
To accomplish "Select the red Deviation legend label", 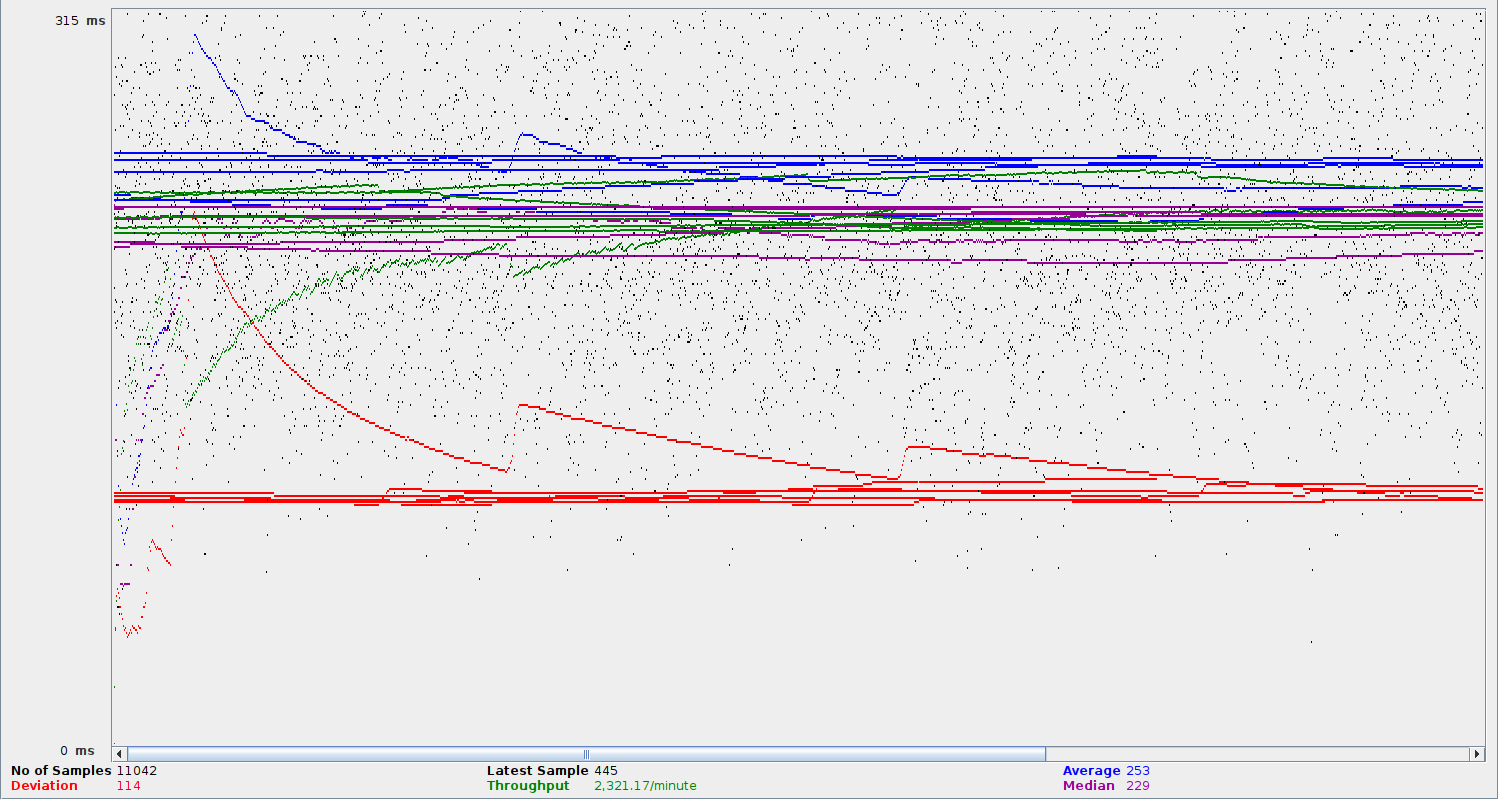I will pyautogui.click(x=44, y=786).
